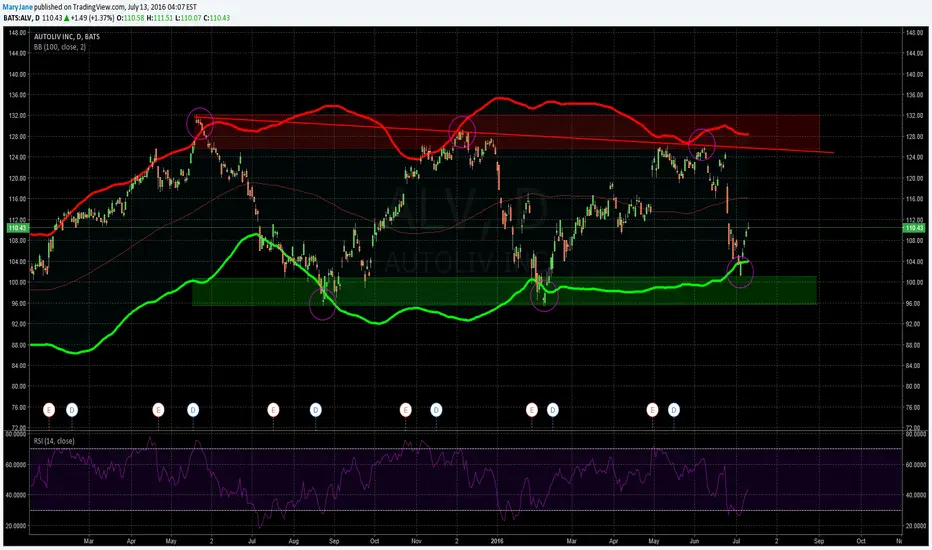Select the BB (100, close, 2) indicator label

pyautogui.click(x=59, y=47)
